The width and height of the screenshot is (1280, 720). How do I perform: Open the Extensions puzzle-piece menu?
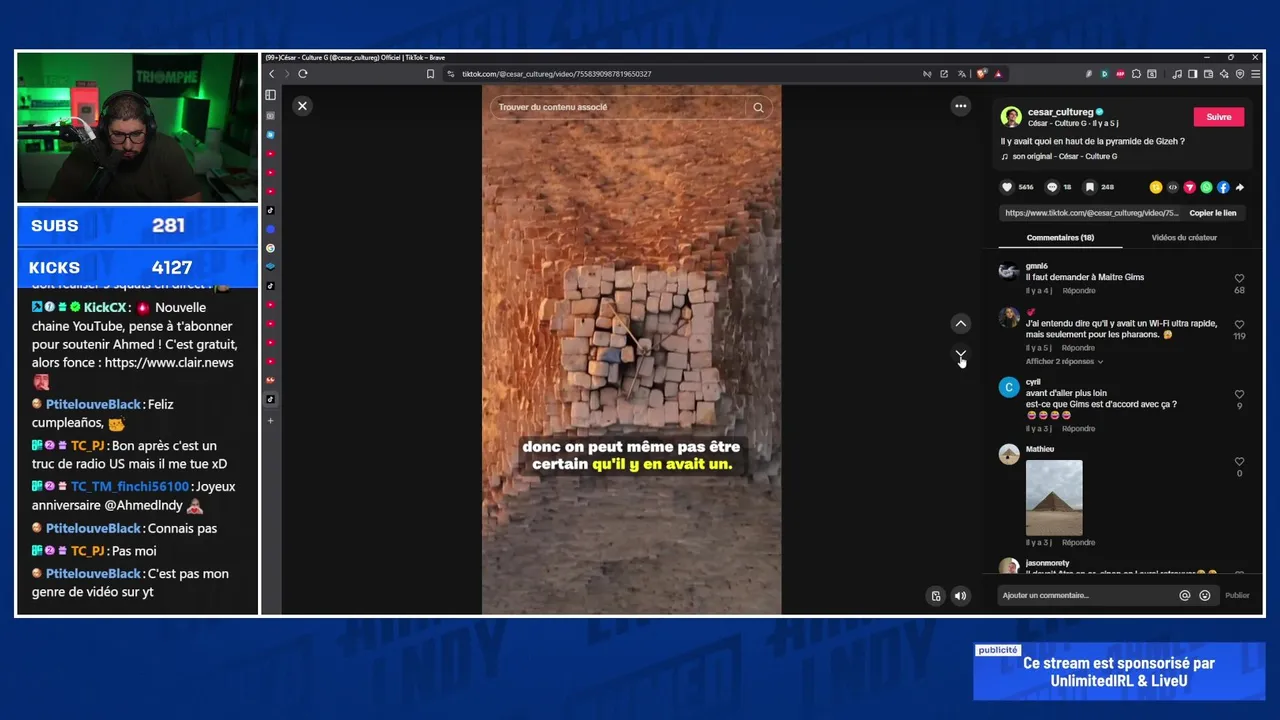click(1137, 74)
